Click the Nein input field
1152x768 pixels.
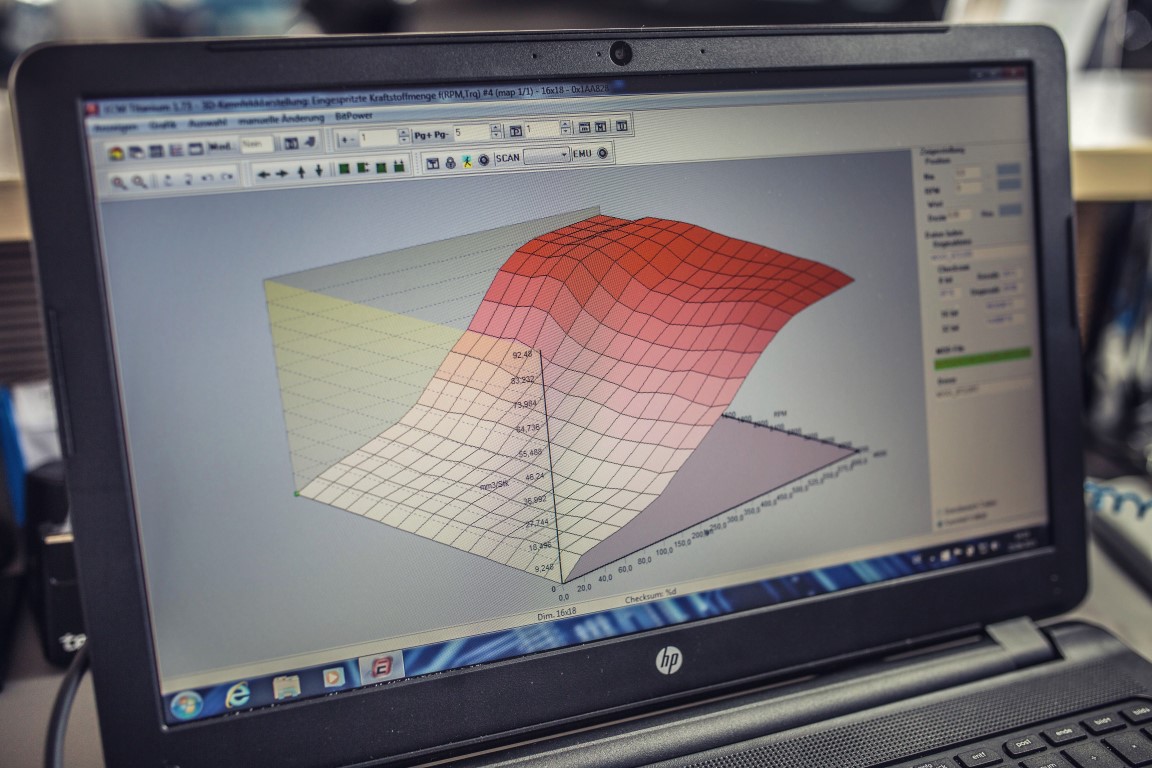pyautogui.click(x=257, y=144)
